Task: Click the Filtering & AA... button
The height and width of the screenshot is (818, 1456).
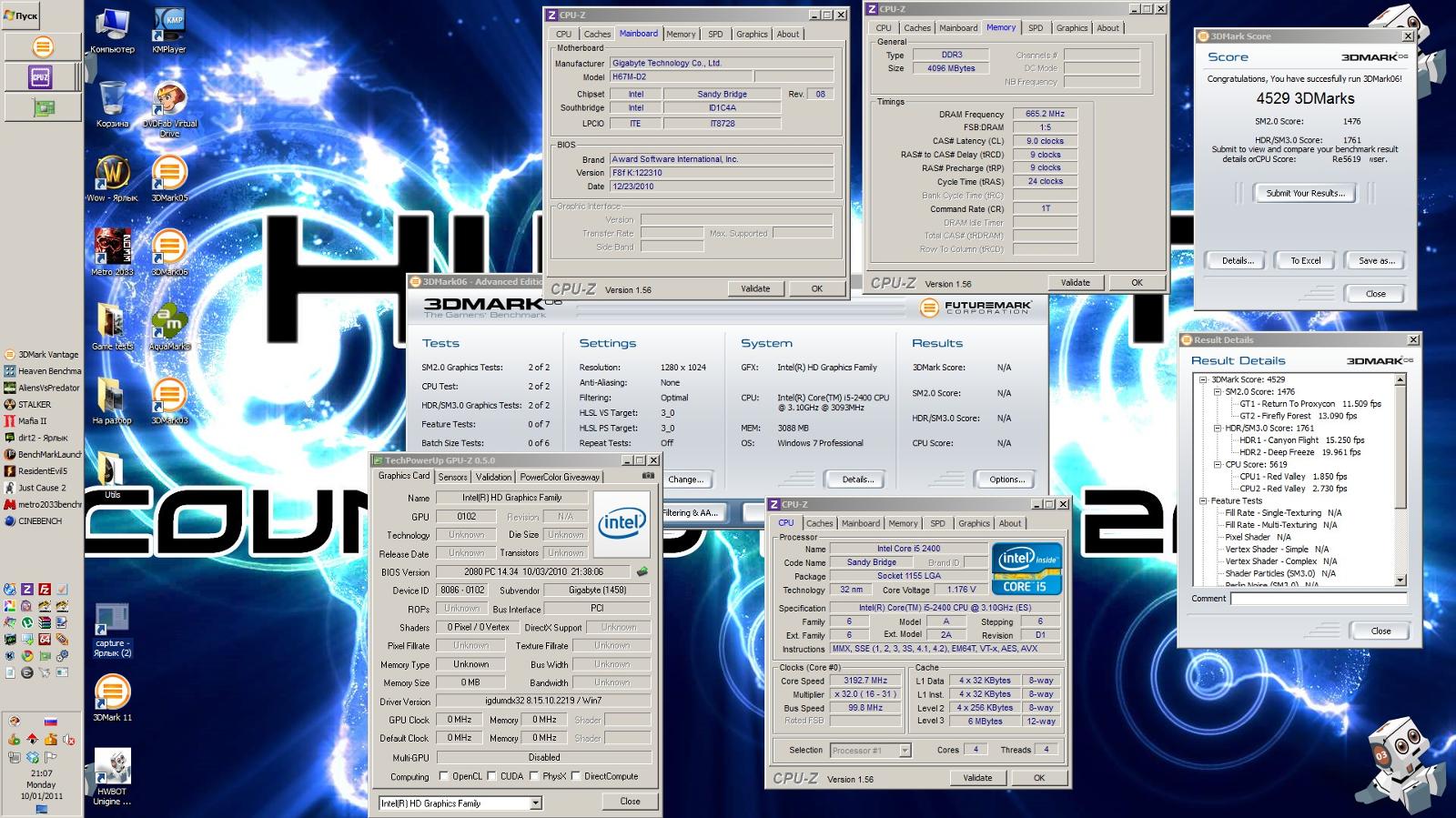Action: pyautogui.click(x=691, y=513)
